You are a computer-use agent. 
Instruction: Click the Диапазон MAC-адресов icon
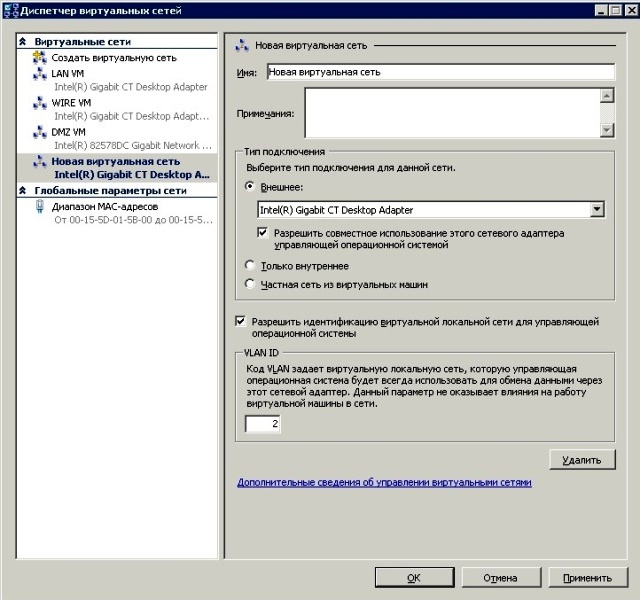[x=40, y=207]
